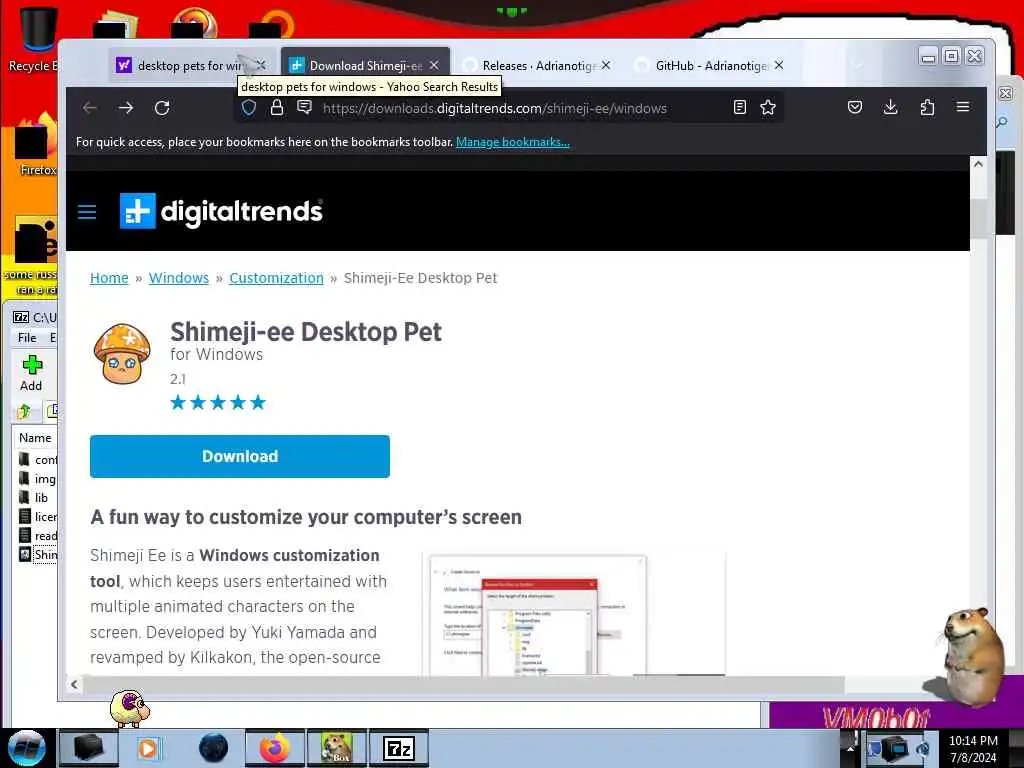Viewport: 1024px width, 768px height.
Task: Click the 7-Zip taskbar icon
Action: pyautogui.click(x=399, y=748)
